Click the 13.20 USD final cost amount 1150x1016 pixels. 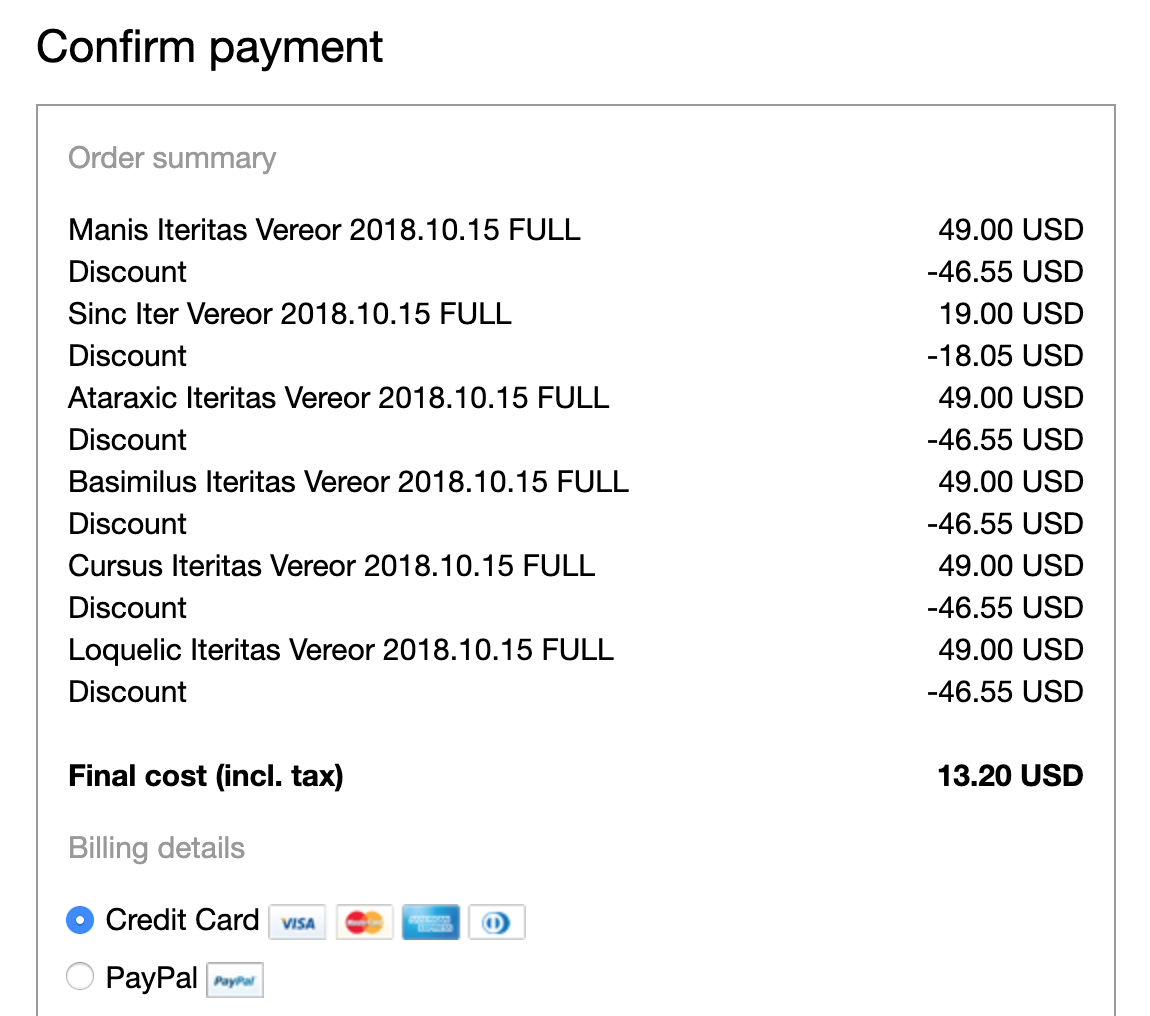pos(1010,776)
